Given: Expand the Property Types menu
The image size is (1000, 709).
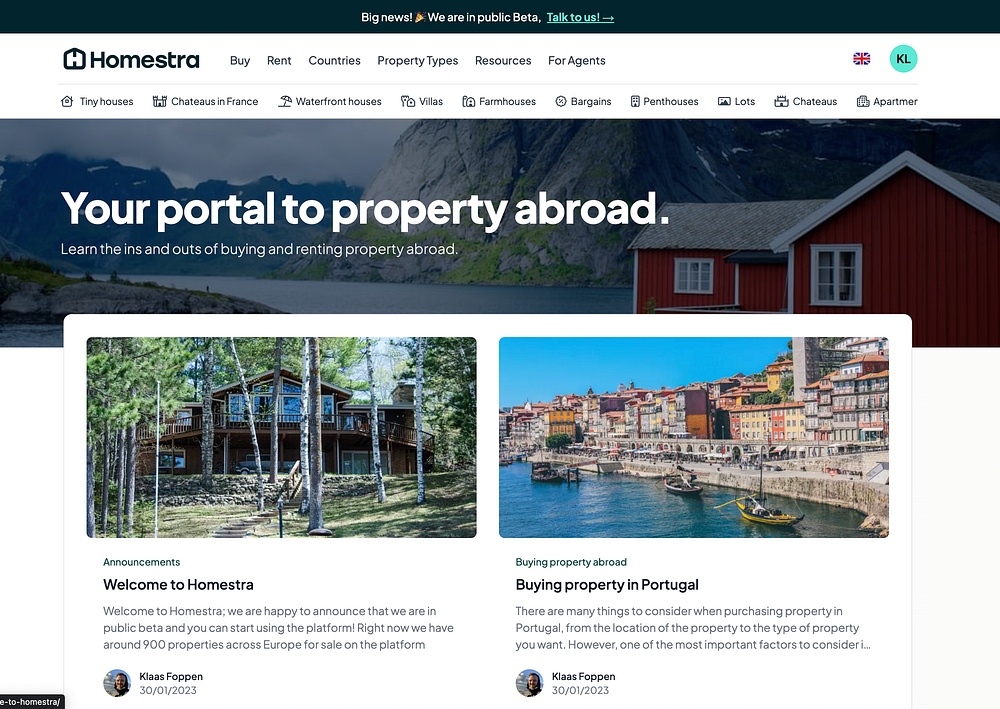Looking at the screenshot, I should (x=418, y=61).
